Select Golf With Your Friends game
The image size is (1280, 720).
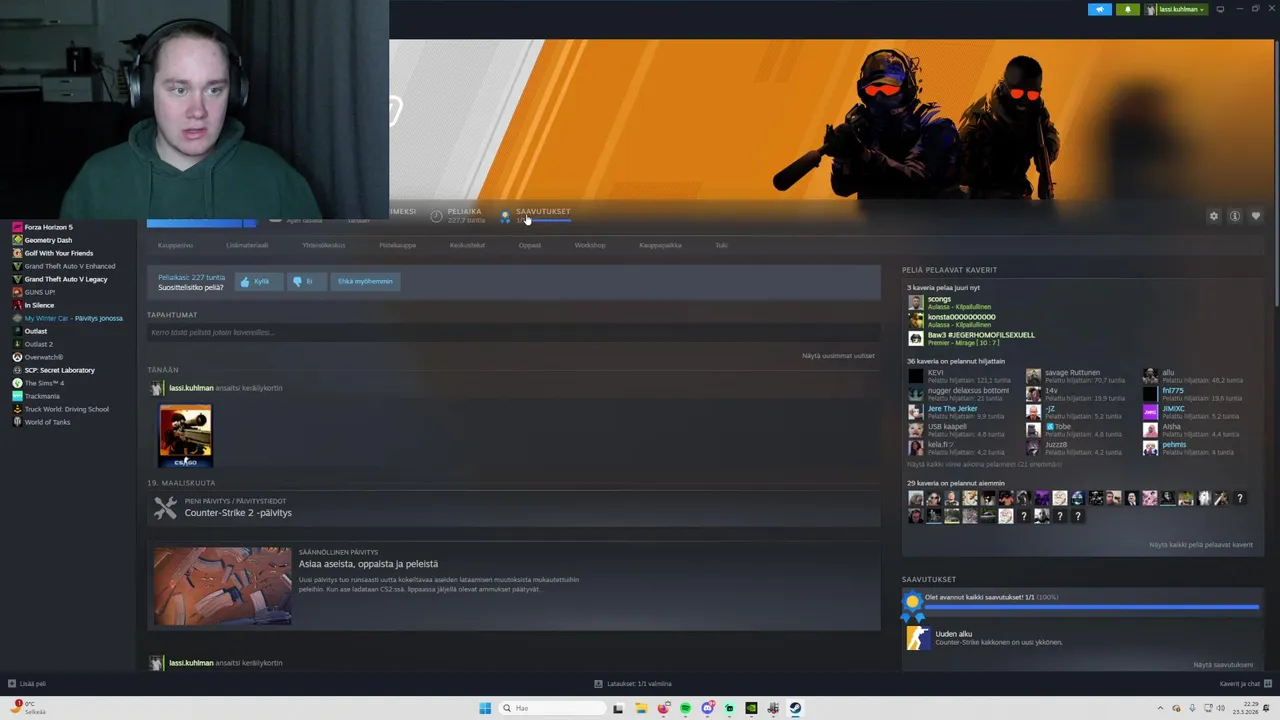(x=58, y=253)
